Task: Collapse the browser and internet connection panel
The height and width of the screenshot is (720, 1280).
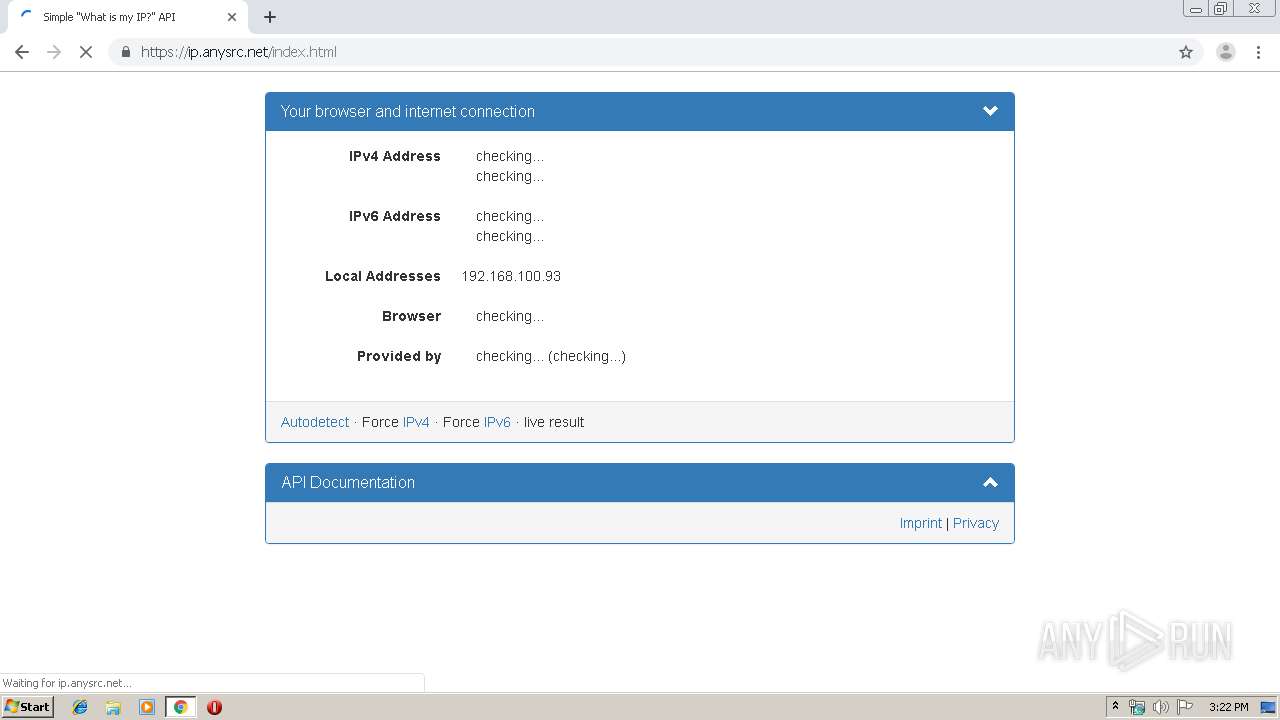Action: 990,111
